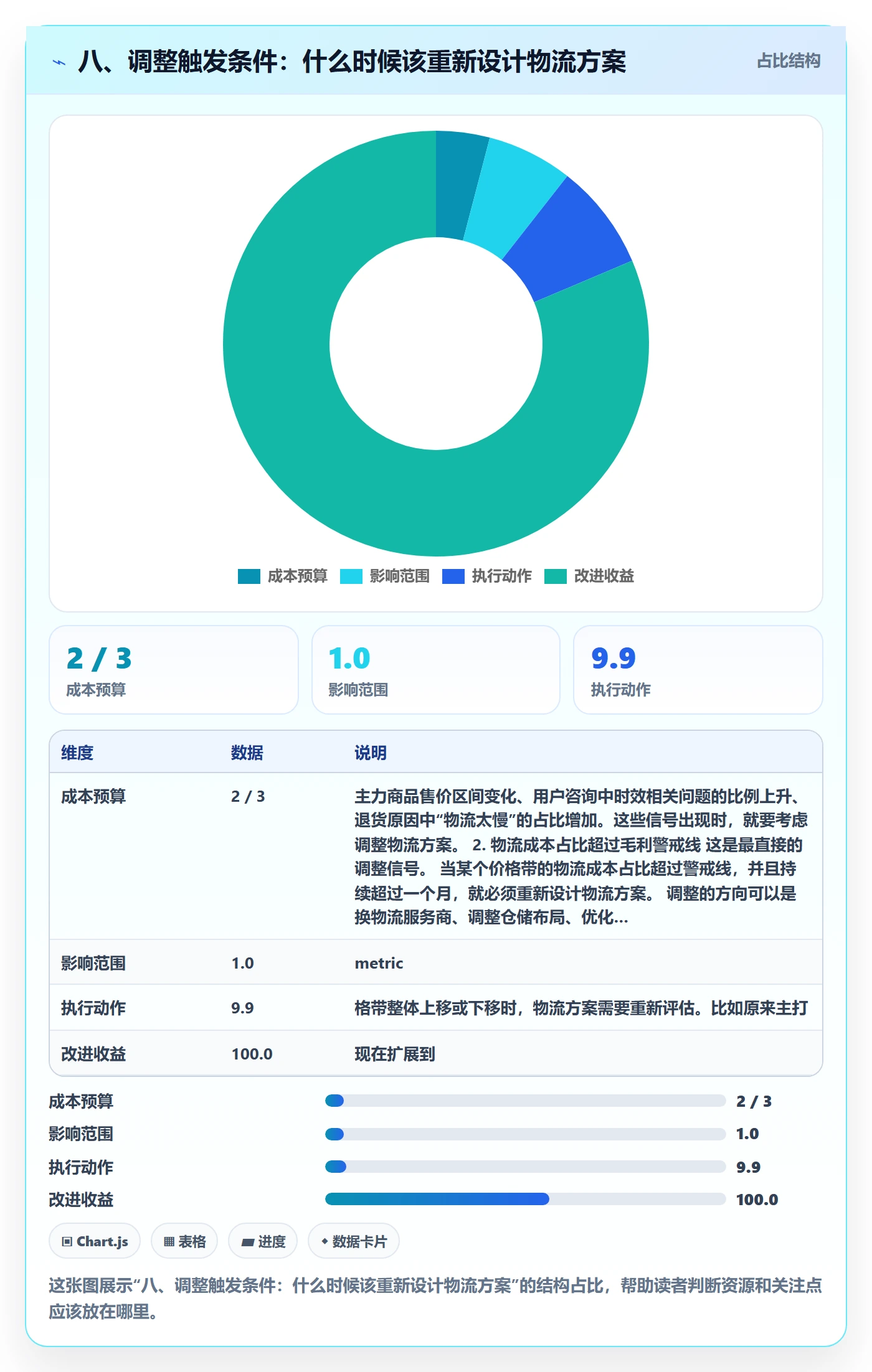Select the 执行动作 table row label
Image resolution: width=872 pixels, height=1372 pixels.
point(93,1008)
